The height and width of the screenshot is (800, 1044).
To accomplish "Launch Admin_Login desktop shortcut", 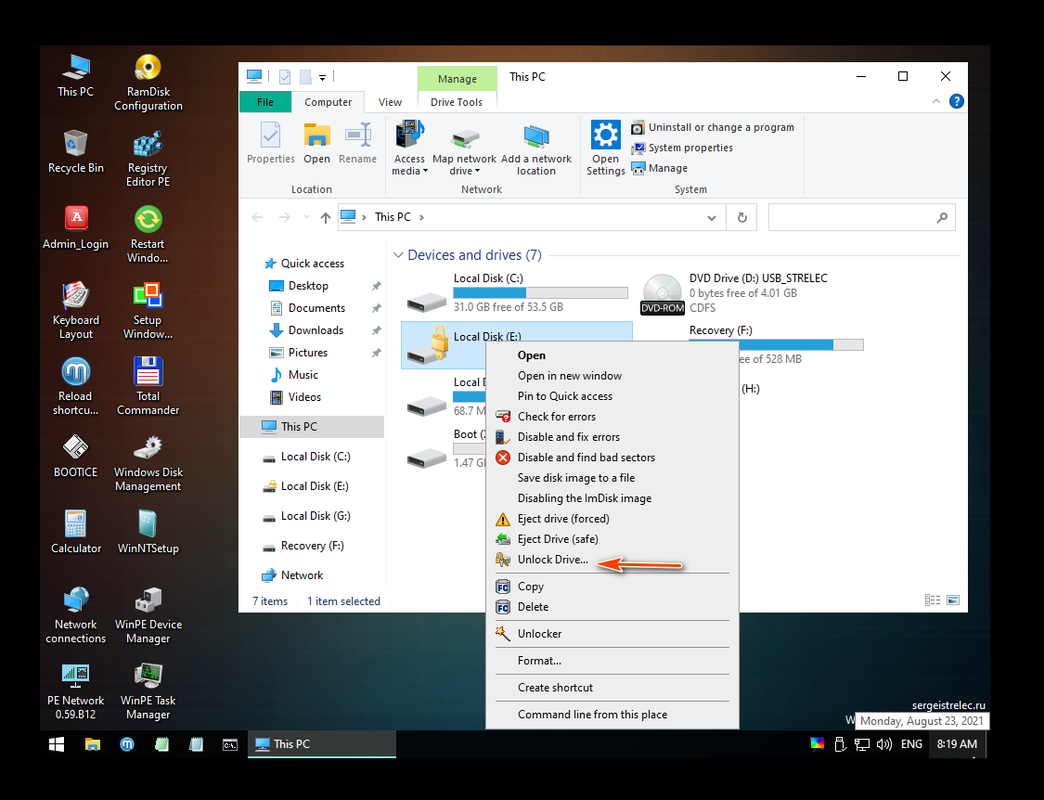I will click(75, 228).
